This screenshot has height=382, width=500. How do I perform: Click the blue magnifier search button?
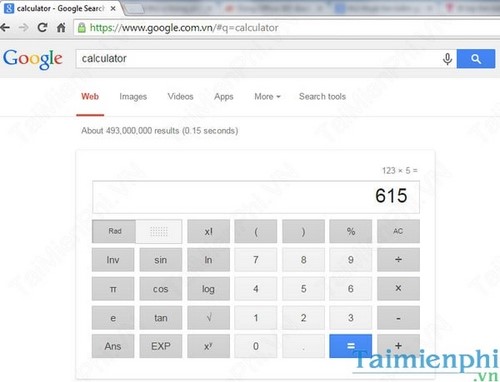(476, 59)
